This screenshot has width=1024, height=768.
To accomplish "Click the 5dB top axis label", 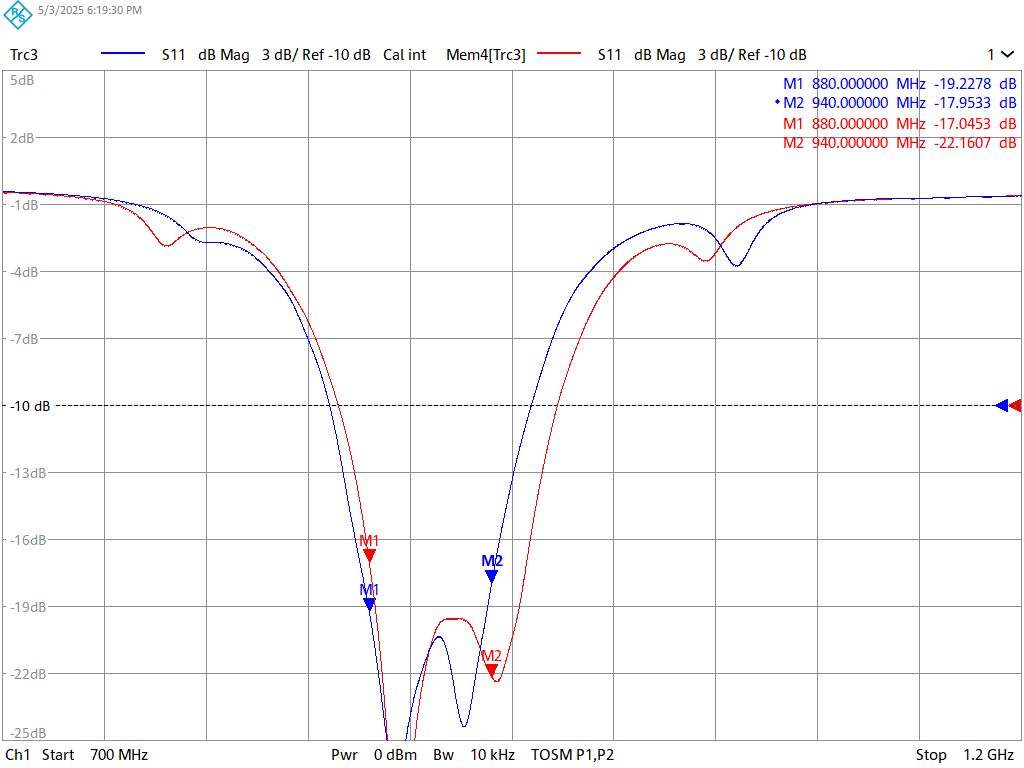I will pos(22,80).
